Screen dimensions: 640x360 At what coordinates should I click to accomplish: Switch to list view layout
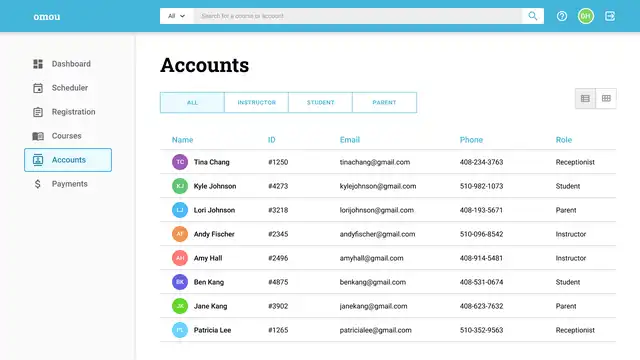tap(585, 98)
